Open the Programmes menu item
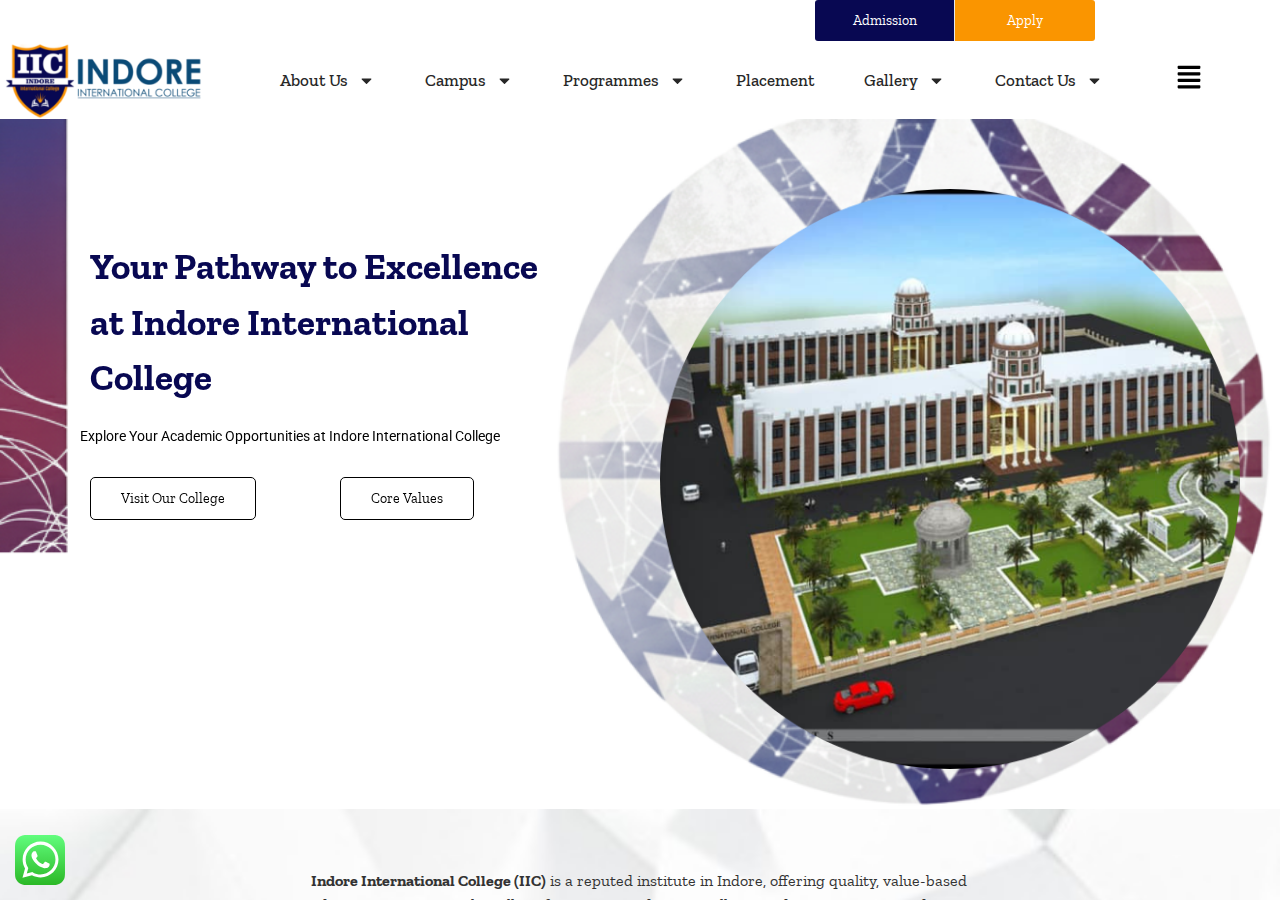The image size is (1280, 900). [611, 81]
